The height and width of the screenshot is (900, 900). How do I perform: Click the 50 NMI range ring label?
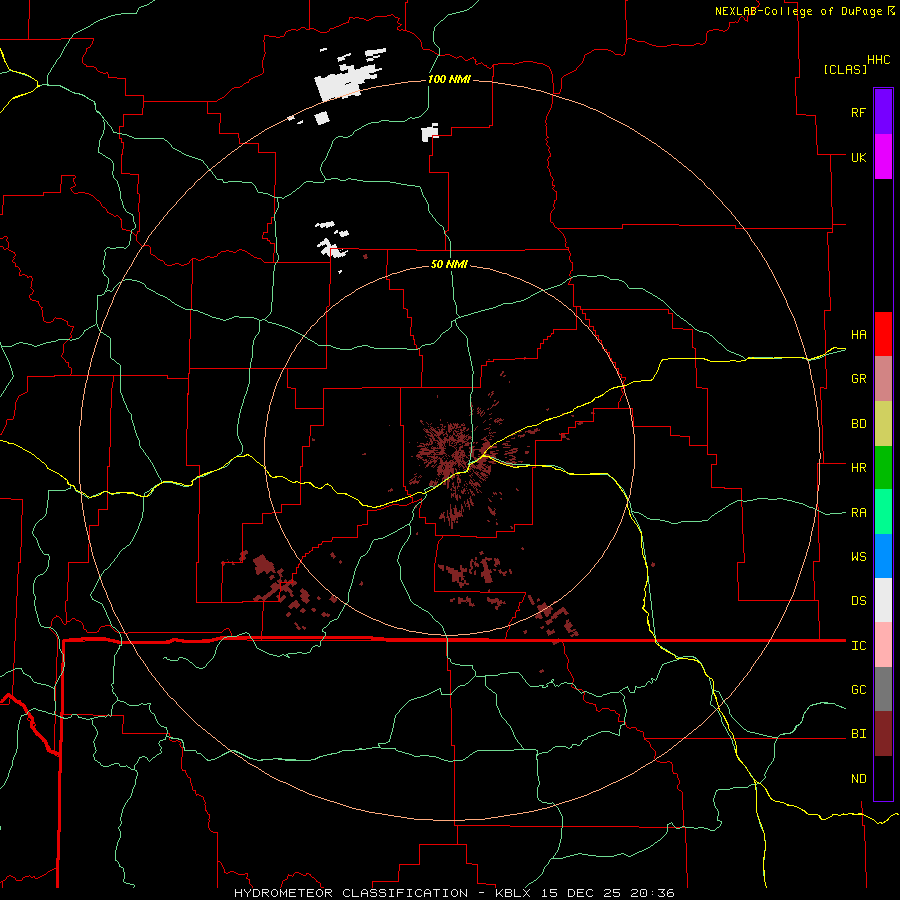[x=449, y=264]
